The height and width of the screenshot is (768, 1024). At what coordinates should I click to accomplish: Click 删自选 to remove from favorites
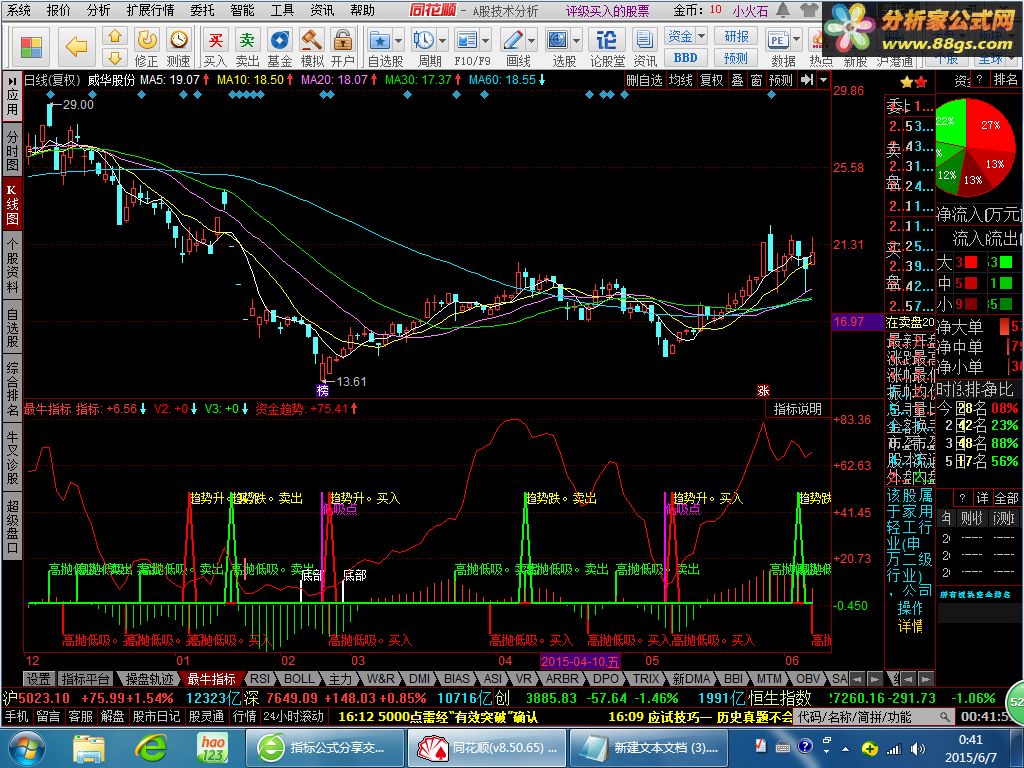pos(644,80)
